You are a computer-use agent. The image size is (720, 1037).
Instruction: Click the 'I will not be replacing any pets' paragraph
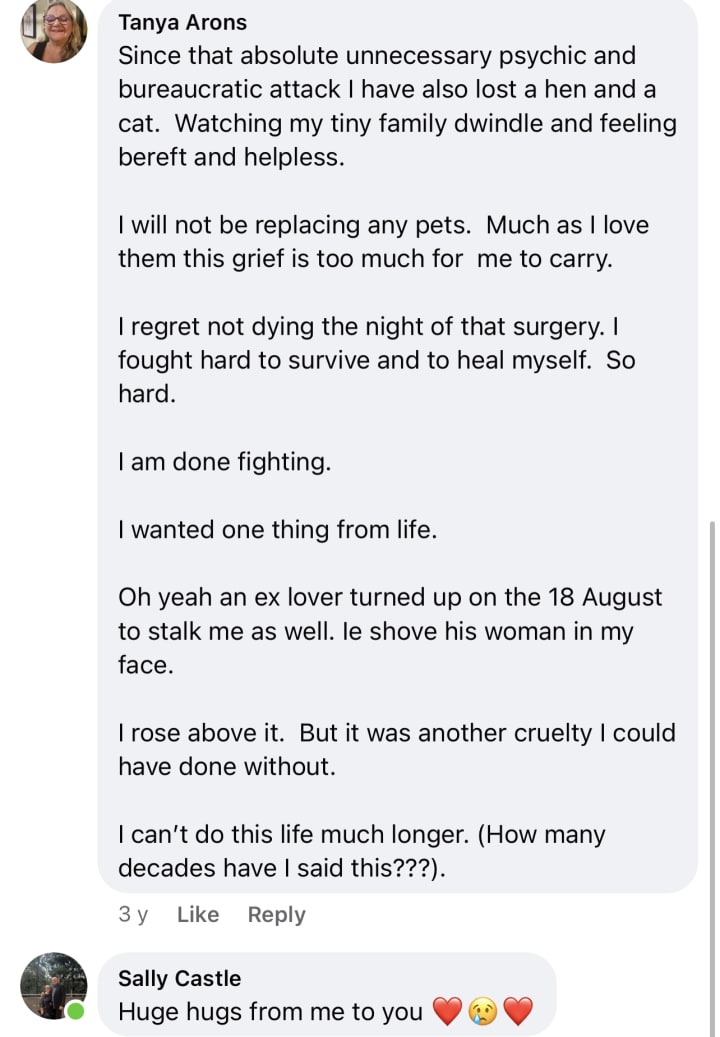[383, 242]
